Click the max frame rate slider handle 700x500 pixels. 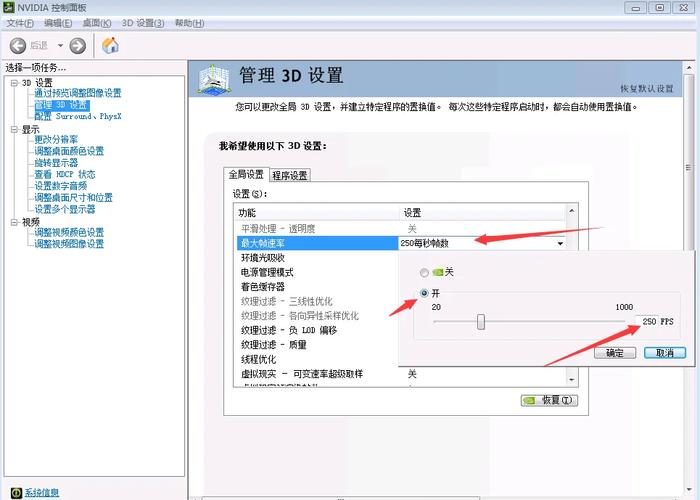(481, 321)
